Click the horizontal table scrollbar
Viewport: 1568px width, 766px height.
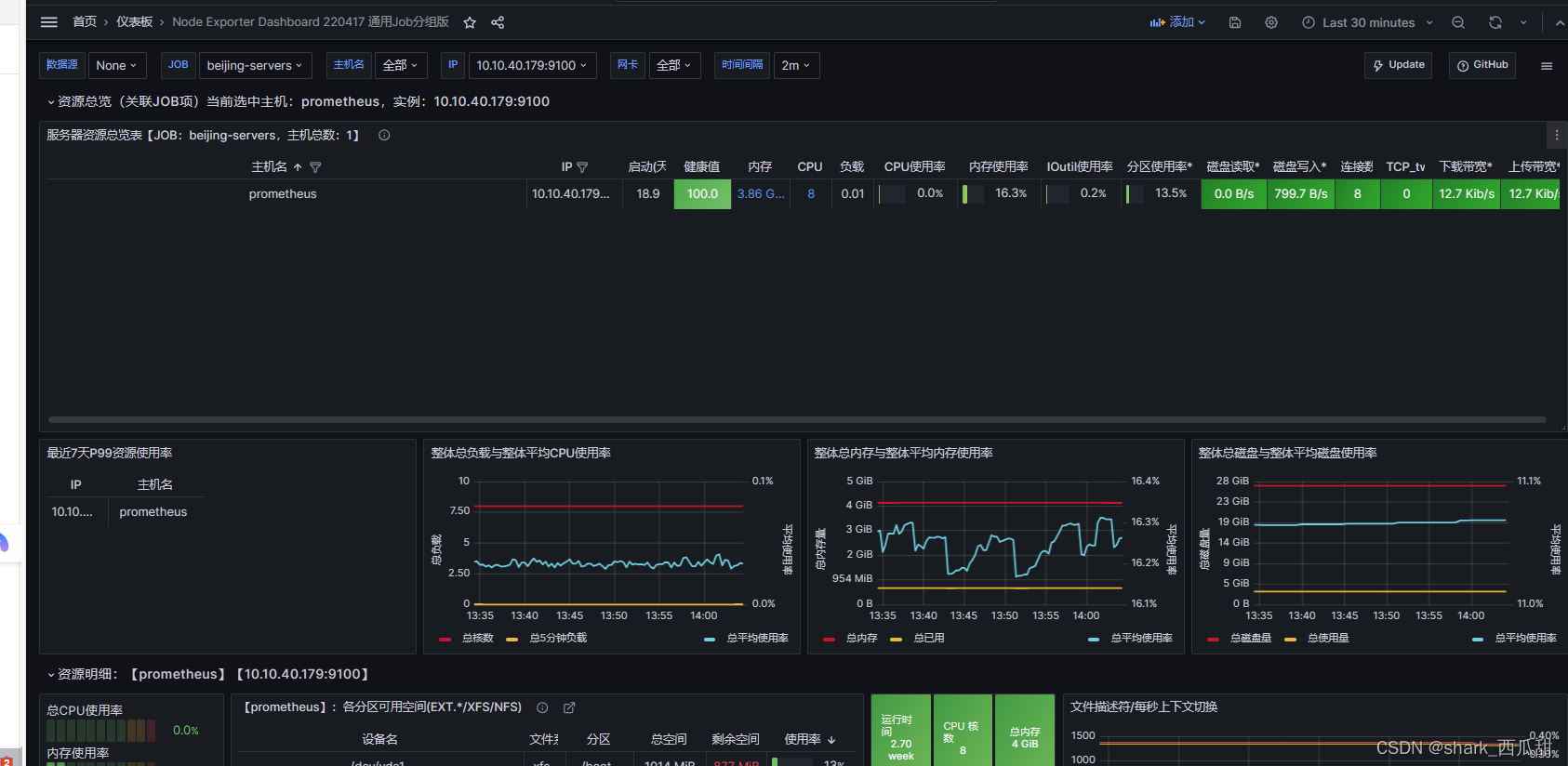pyautogui.click(x=797, y=420)
